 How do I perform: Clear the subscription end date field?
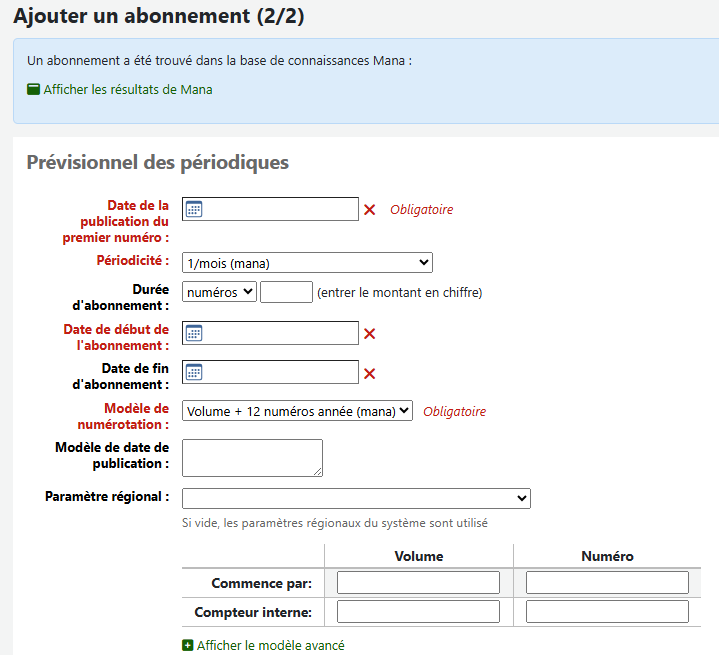(369, 373)
